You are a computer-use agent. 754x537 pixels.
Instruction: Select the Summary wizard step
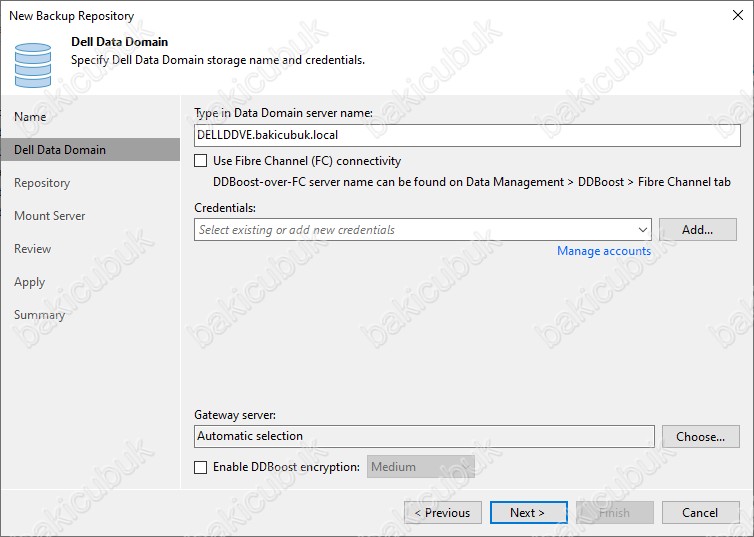click(39, 315)
